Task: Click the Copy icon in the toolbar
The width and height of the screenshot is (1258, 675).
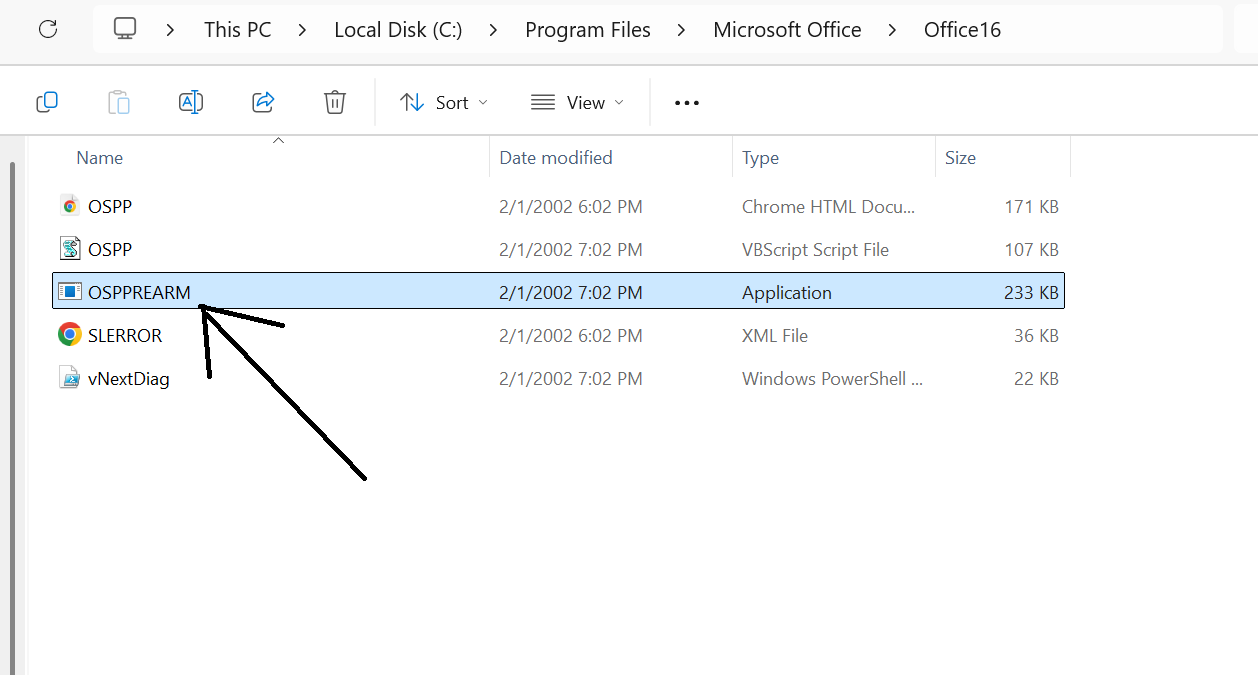Action: click(47, 101)
